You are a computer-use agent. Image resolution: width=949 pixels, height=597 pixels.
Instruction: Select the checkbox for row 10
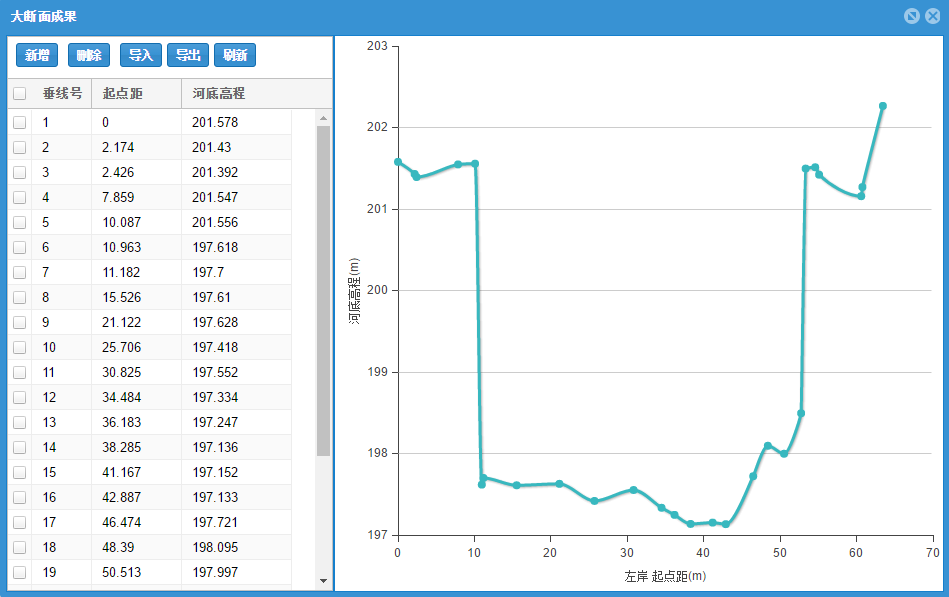pos(20,347)
